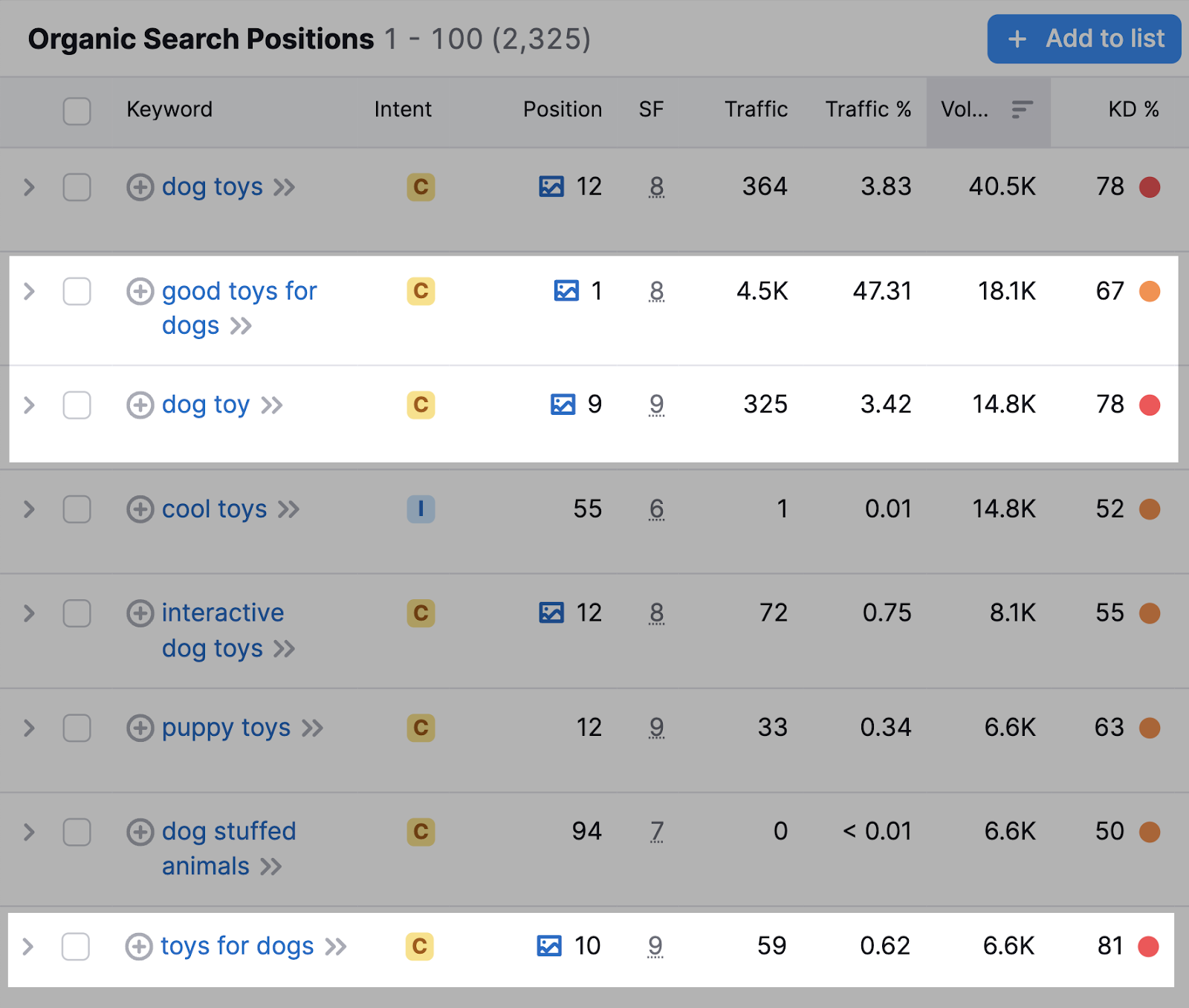Expand the "toys for dogs" row
This screenshot has height=1008, width=1189.
[29, 946]
